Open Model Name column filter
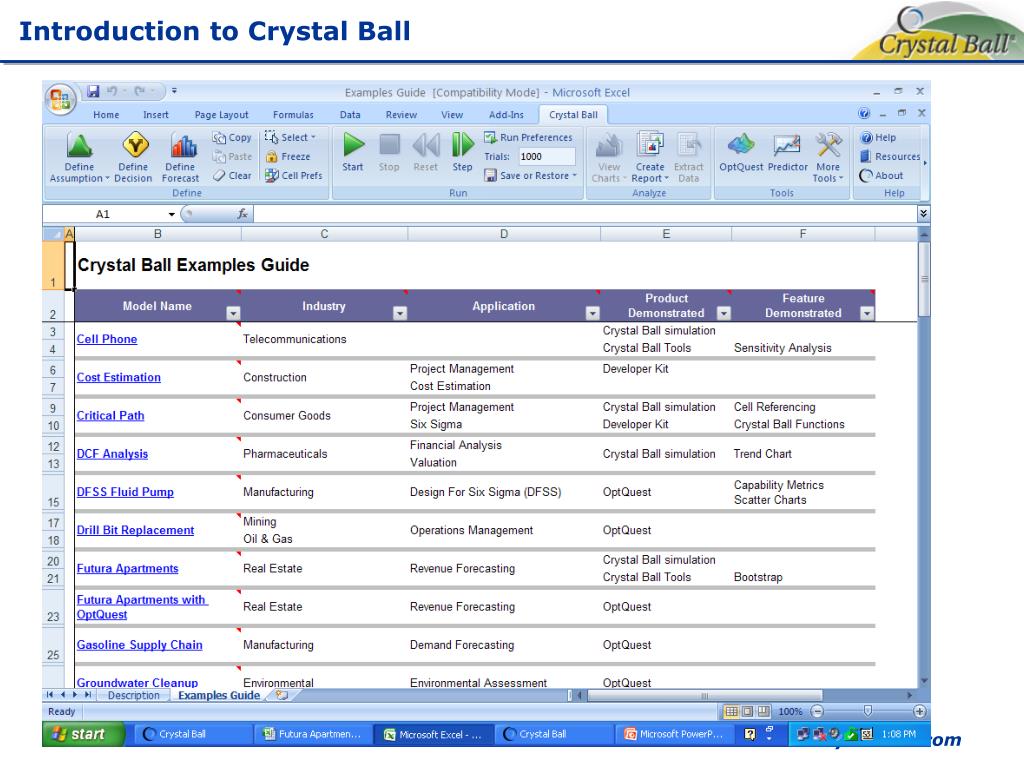 [233, 313]
